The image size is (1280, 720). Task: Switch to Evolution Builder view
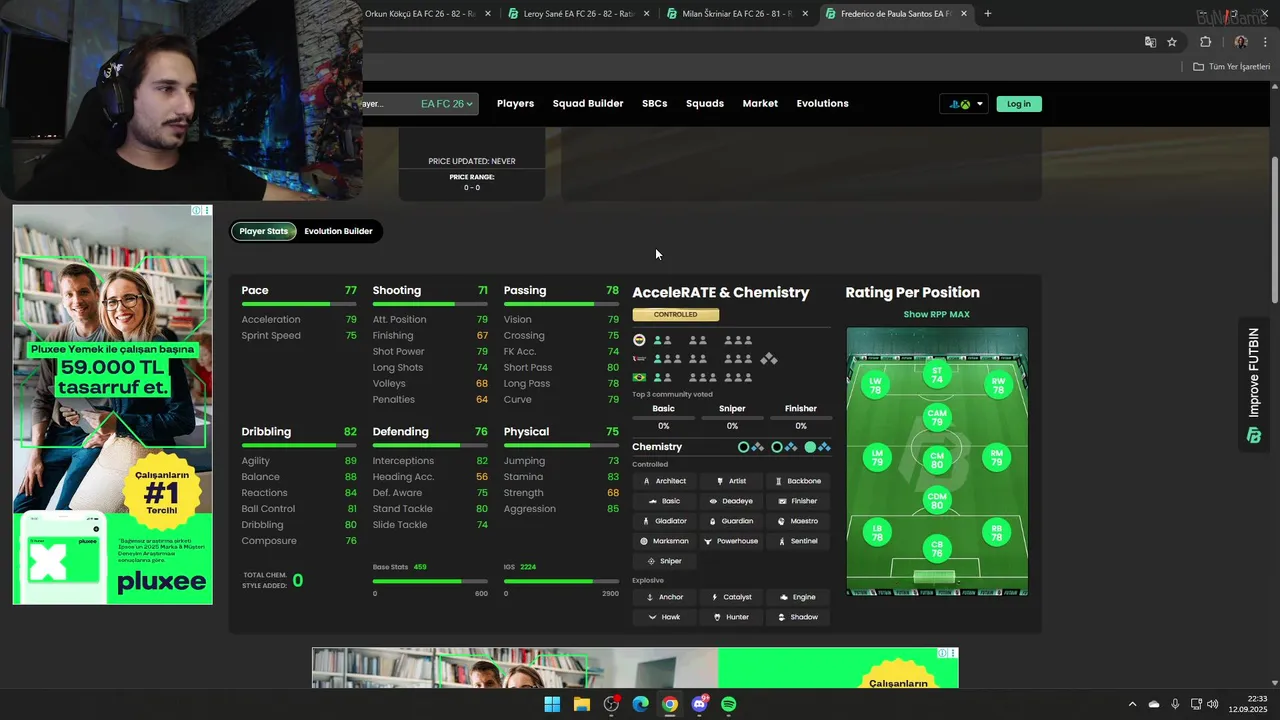338,231
